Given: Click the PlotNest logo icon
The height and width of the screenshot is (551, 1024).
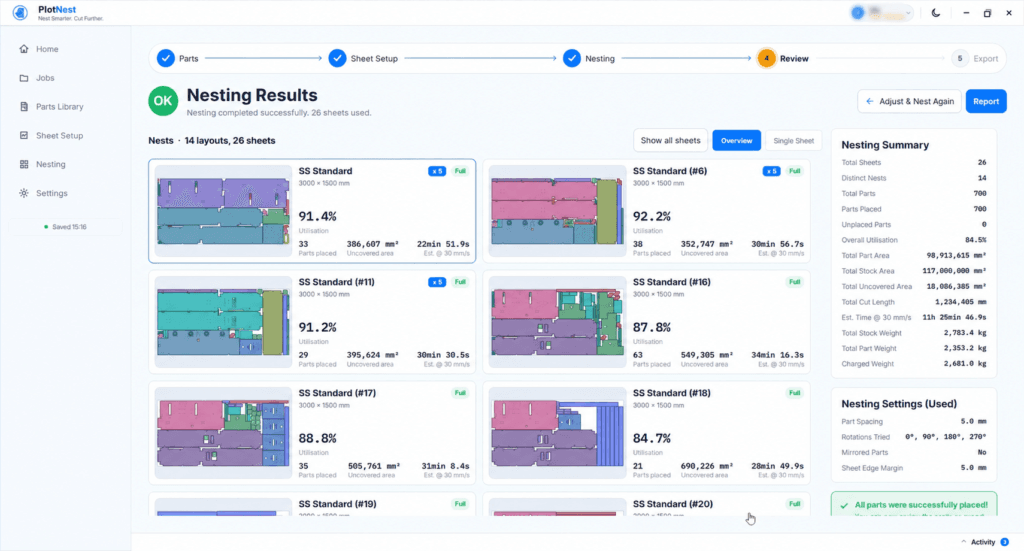Looking at the screenshot, I should (x=20, y=12).
